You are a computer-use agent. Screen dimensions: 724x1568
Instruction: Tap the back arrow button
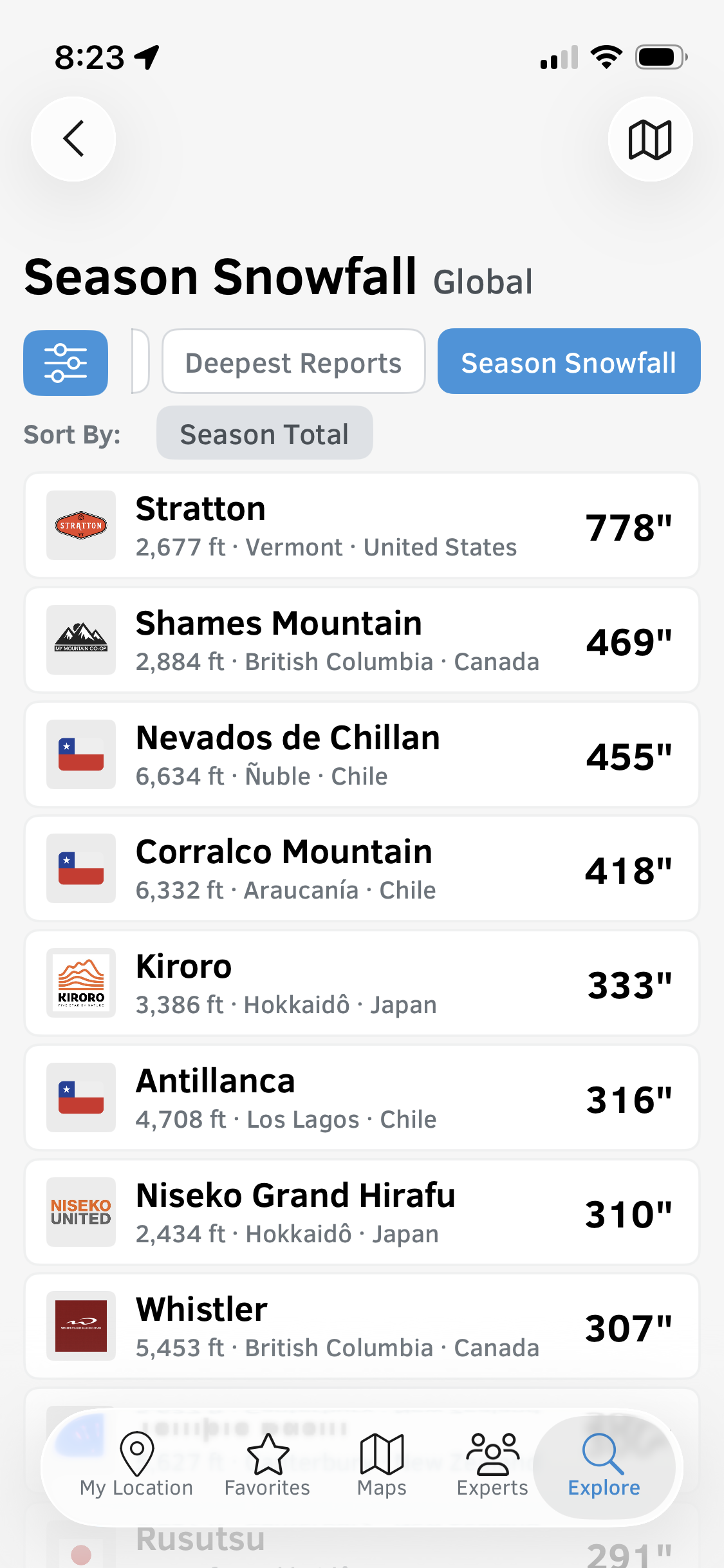point(73,139)
